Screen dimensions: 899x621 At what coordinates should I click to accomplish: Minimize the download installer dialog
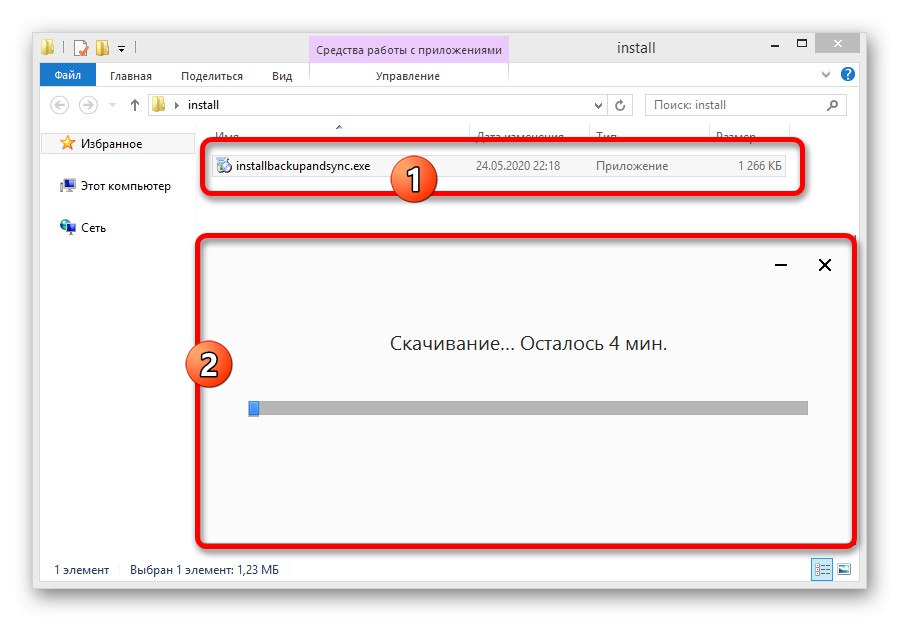click(781, 265)
